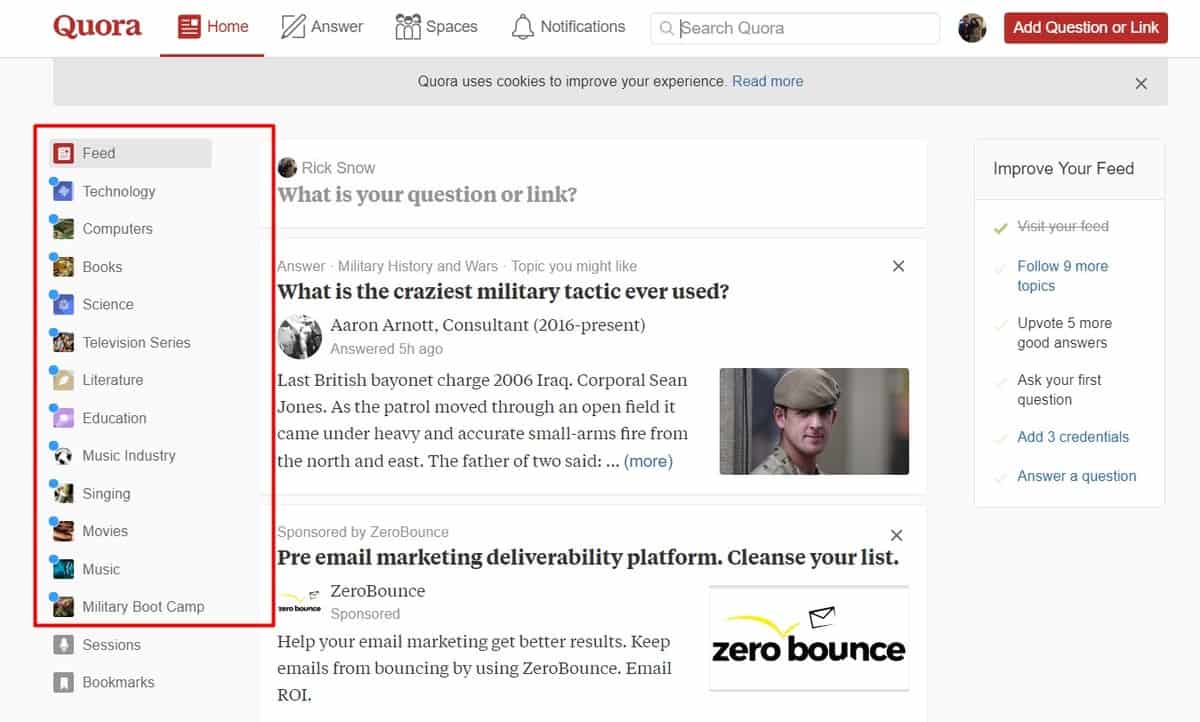Click Ask your first question item
The height and width of the screenshot is (722, 1200).
[x=1059, y=390]
